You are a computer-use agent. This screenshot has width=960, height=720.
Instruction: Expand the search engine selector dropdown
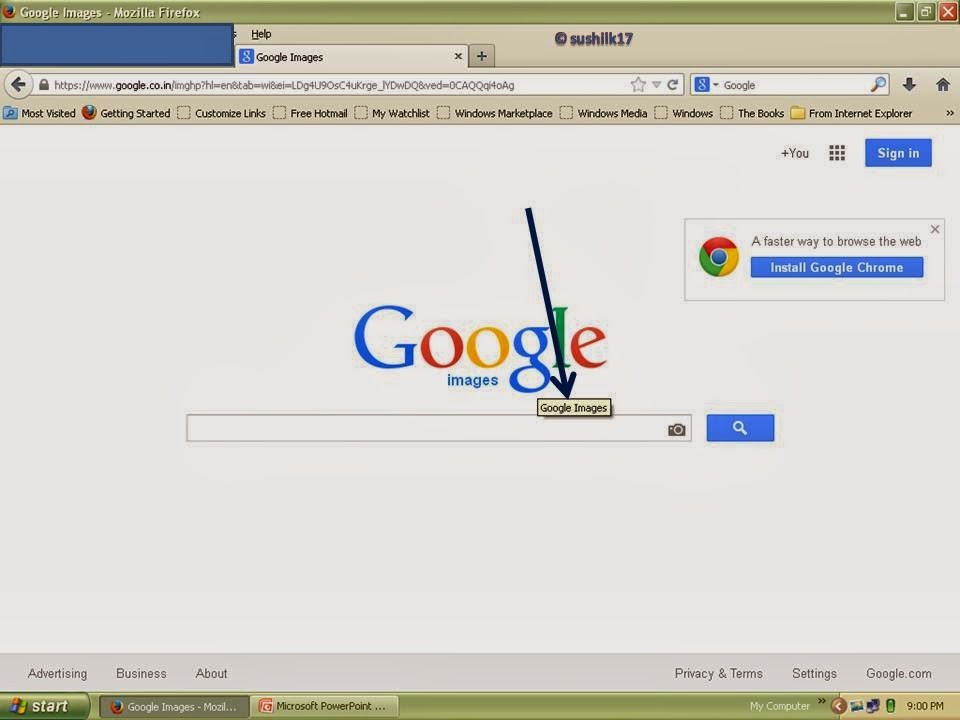(707, 85)
